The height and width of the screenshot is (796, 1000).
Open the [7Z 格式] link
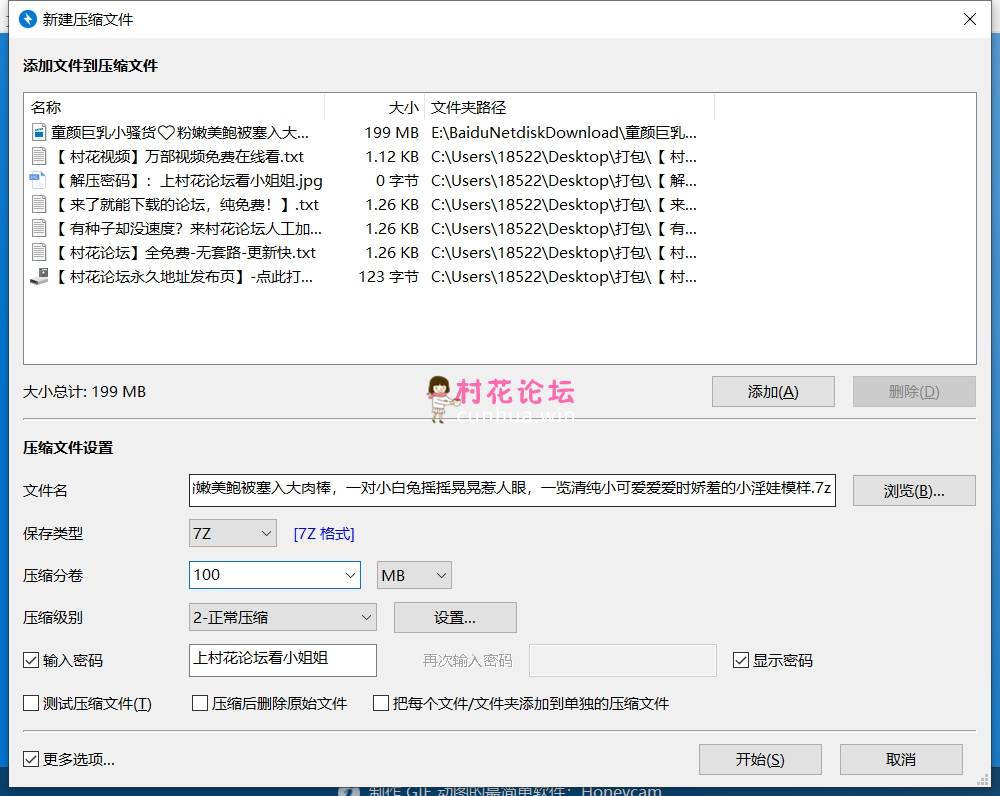324,534
